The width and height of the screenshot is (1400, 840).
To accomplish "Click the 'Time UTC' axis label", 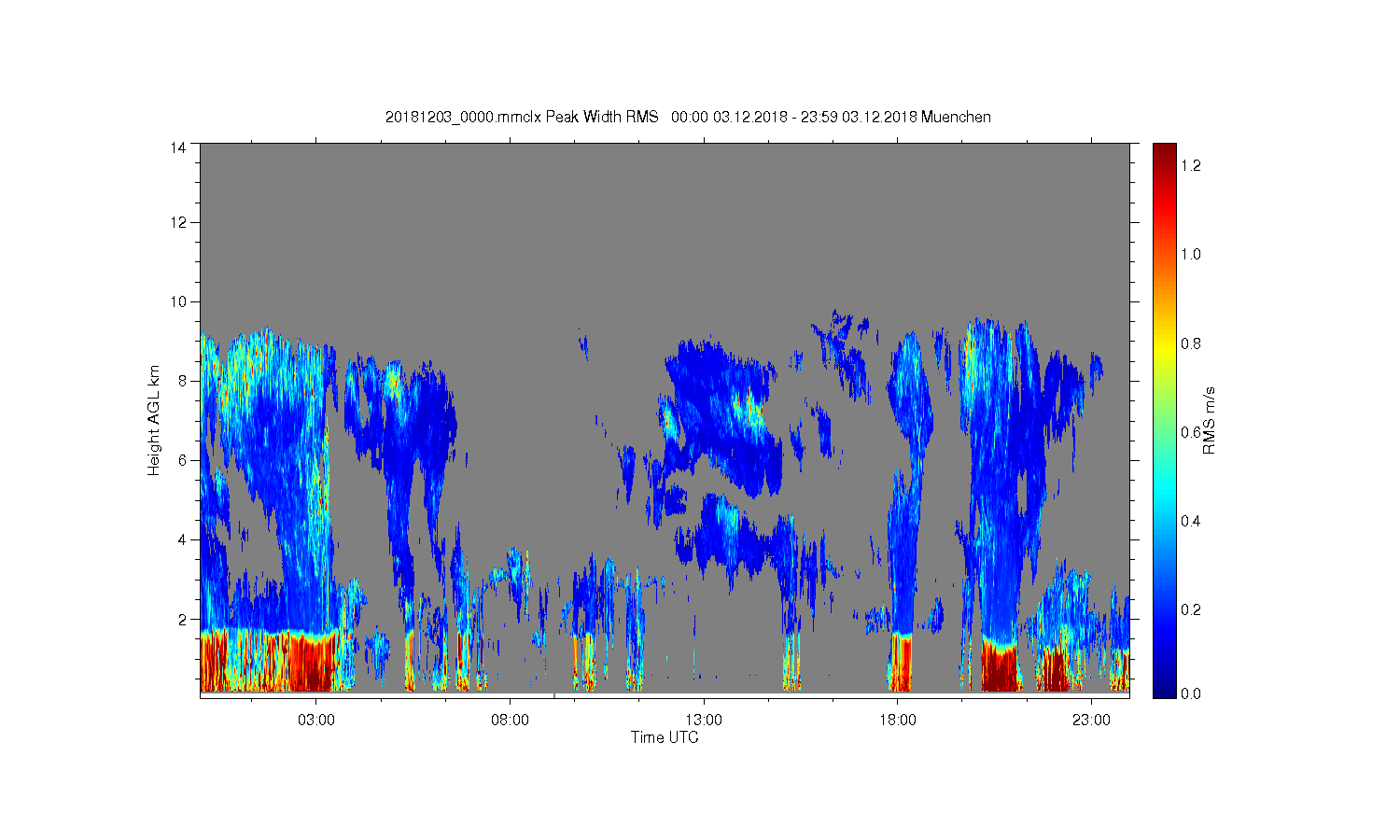I will [665, 737].
